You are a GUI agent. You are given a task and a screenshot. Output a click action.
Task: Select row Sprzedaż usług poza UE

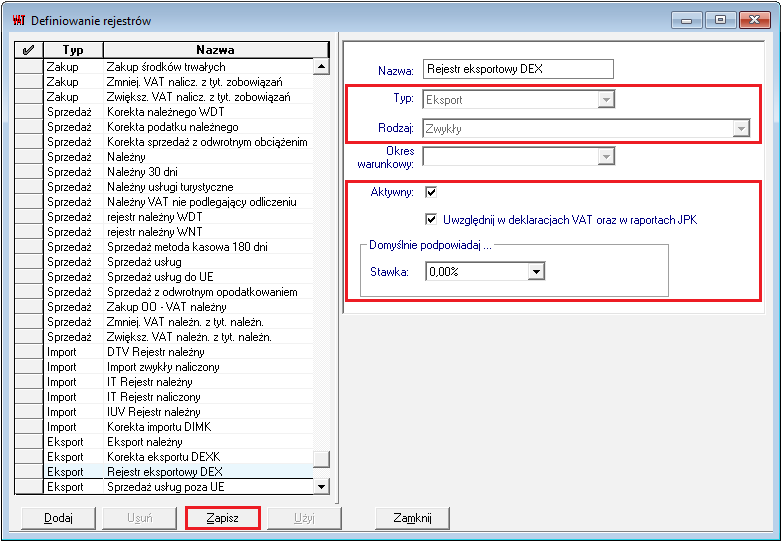[164, 486]
